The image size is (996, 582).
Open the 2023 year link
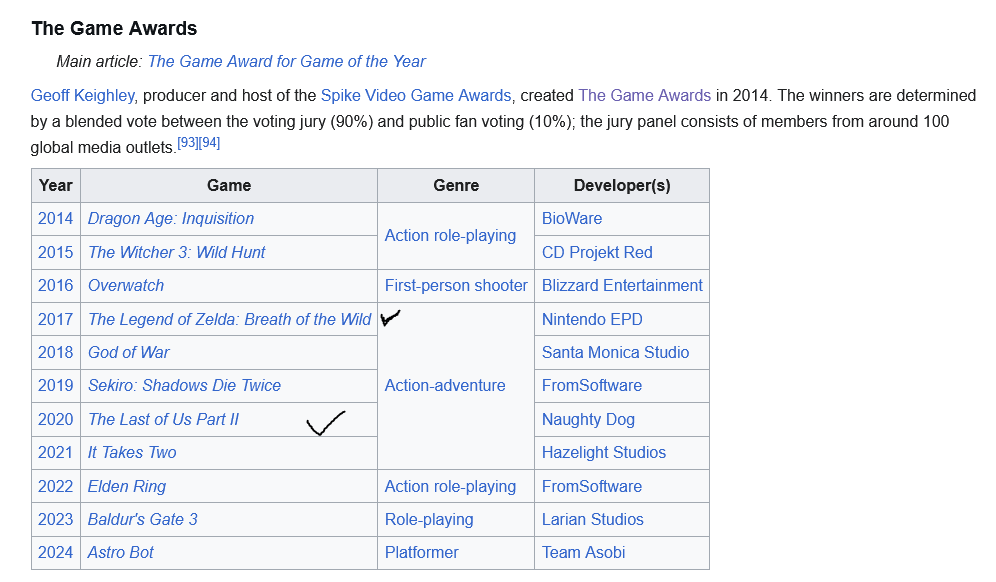point(55,519)
